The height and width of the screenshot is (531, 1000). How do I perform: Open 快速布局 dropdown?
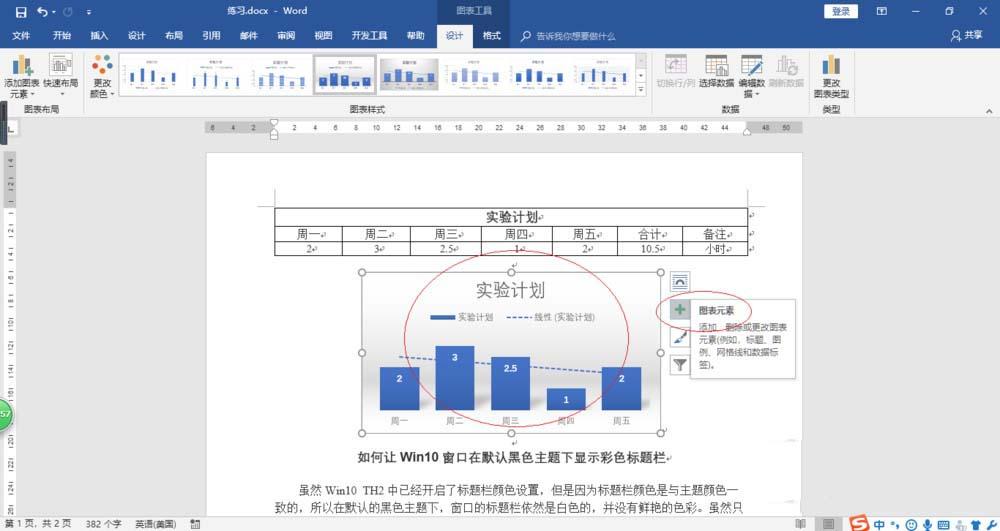(x=61, y=75)
